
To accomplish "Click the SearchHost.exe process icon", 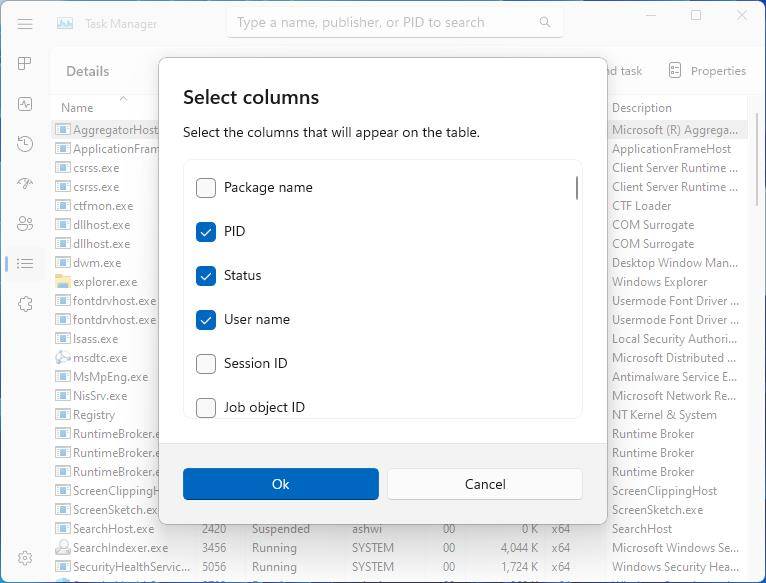I will pos(63,528).
